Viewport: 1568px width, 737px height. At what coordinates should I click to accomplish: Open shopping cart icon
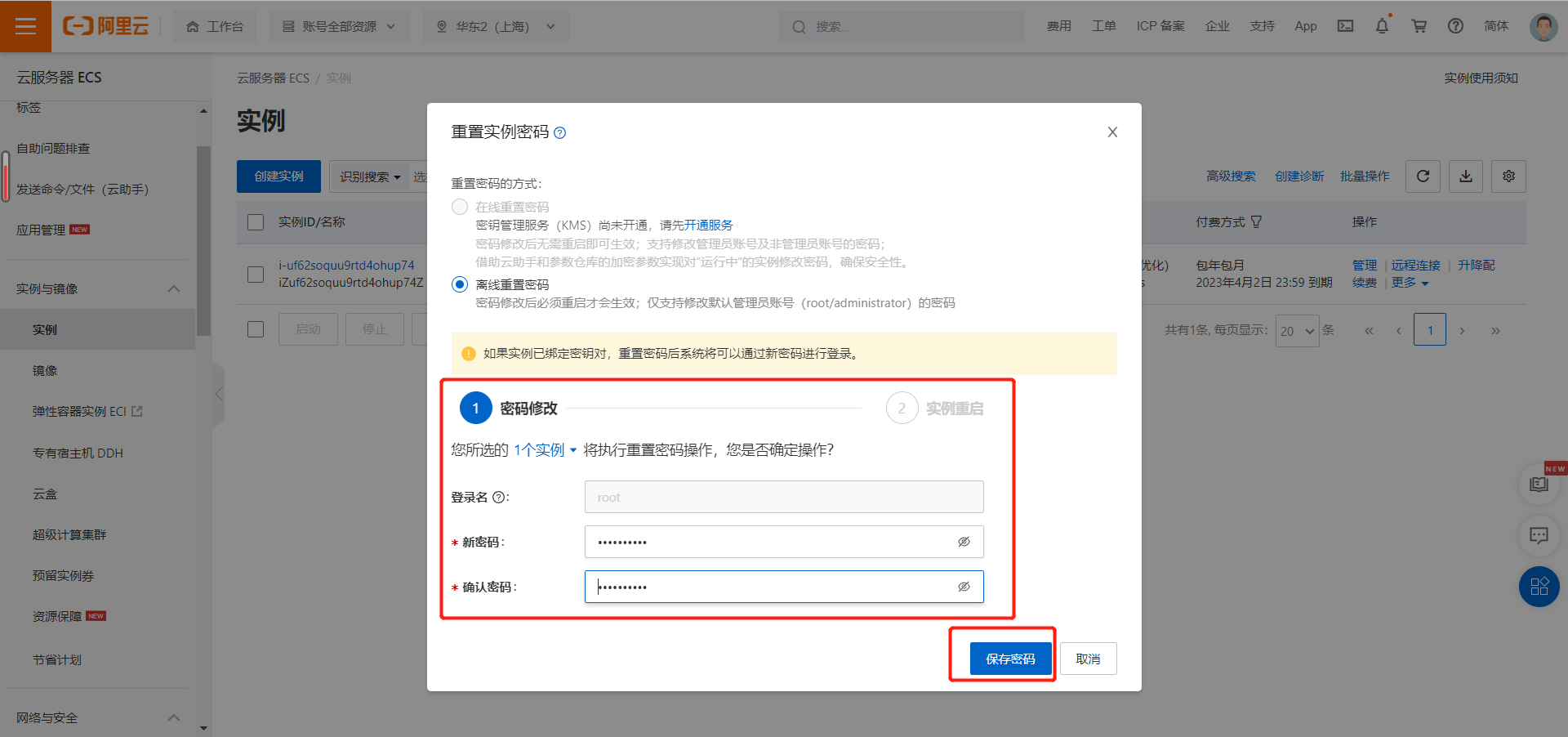pyautogui.click(x=1419, y=26)
